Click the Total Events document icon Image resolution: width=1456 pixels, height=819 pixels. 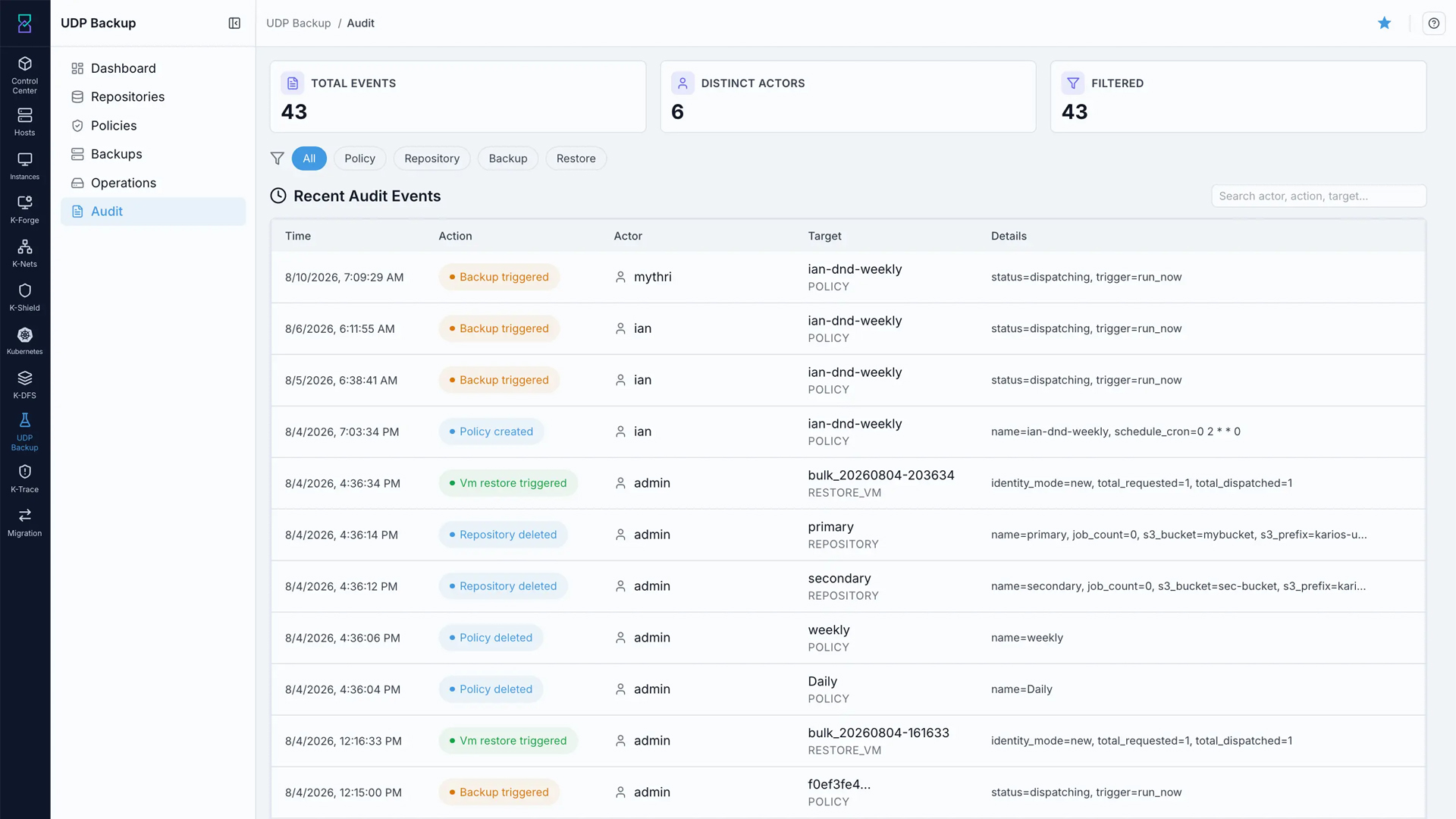click(293, 83)
